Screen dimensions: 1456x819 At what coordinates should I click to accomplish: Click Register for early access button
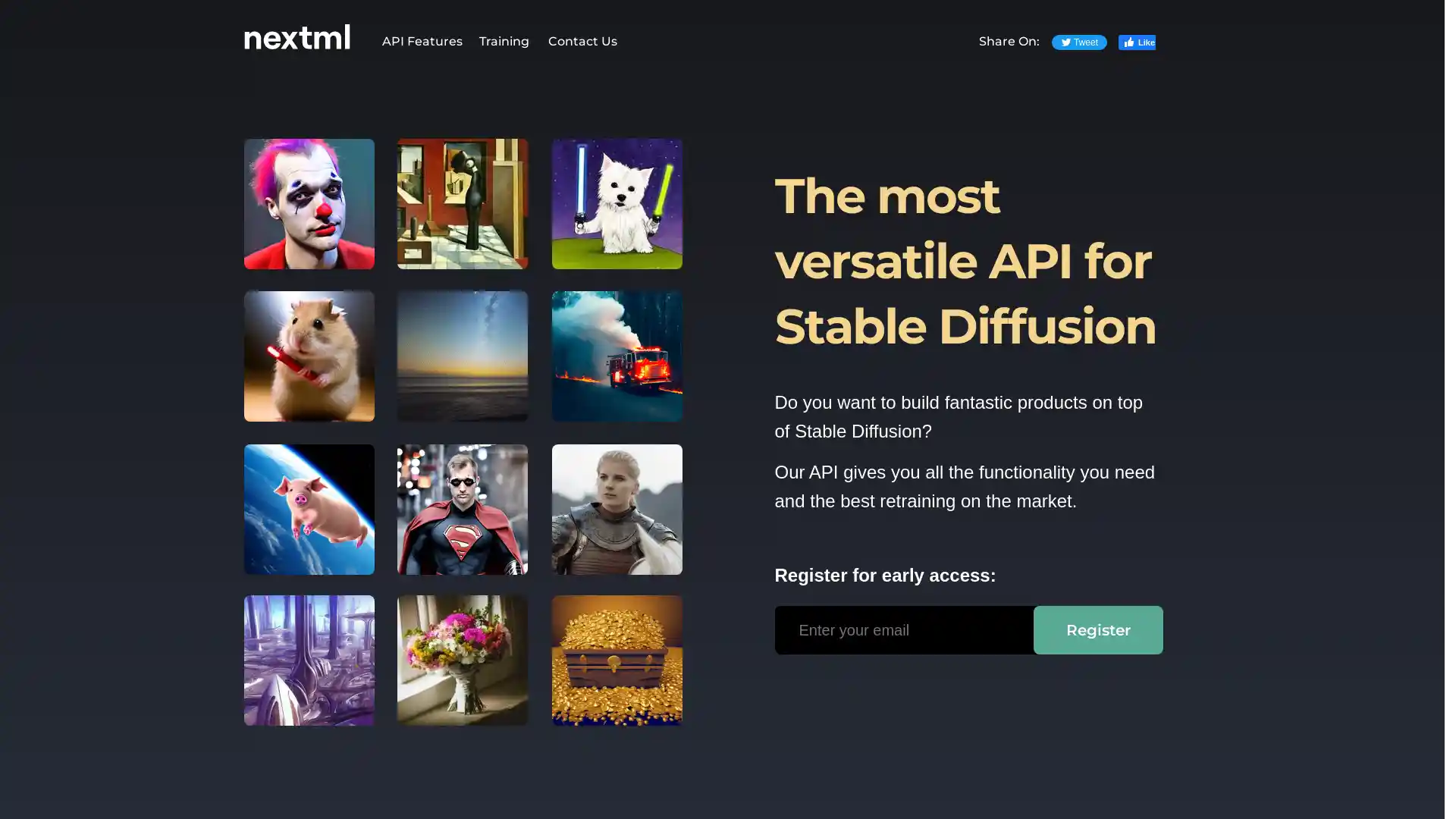click(1098, 629)
